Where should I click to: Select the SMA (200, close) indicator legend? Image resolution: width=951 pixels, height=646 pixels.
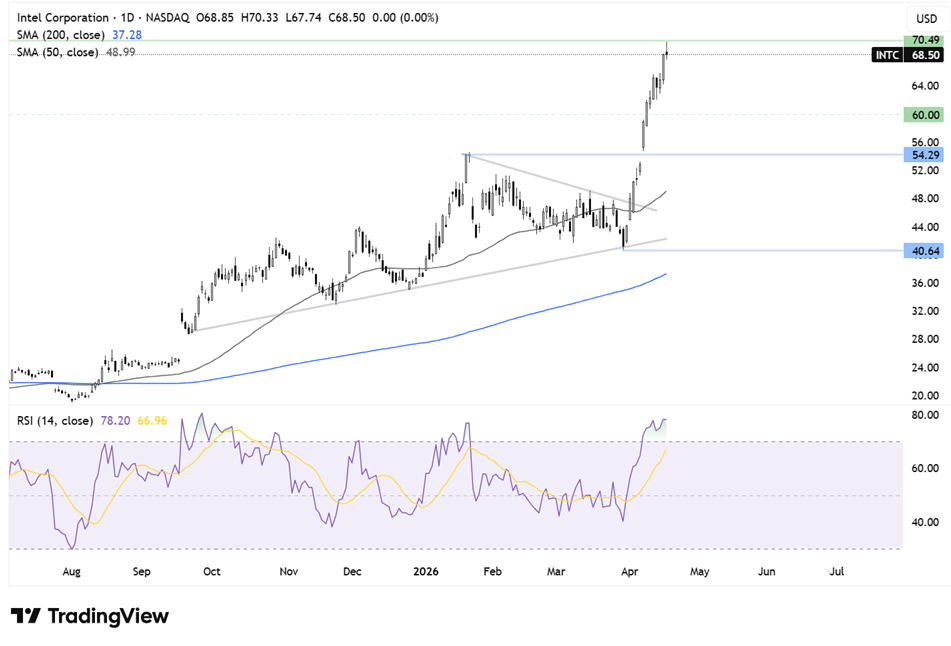[x=61, y=35]
